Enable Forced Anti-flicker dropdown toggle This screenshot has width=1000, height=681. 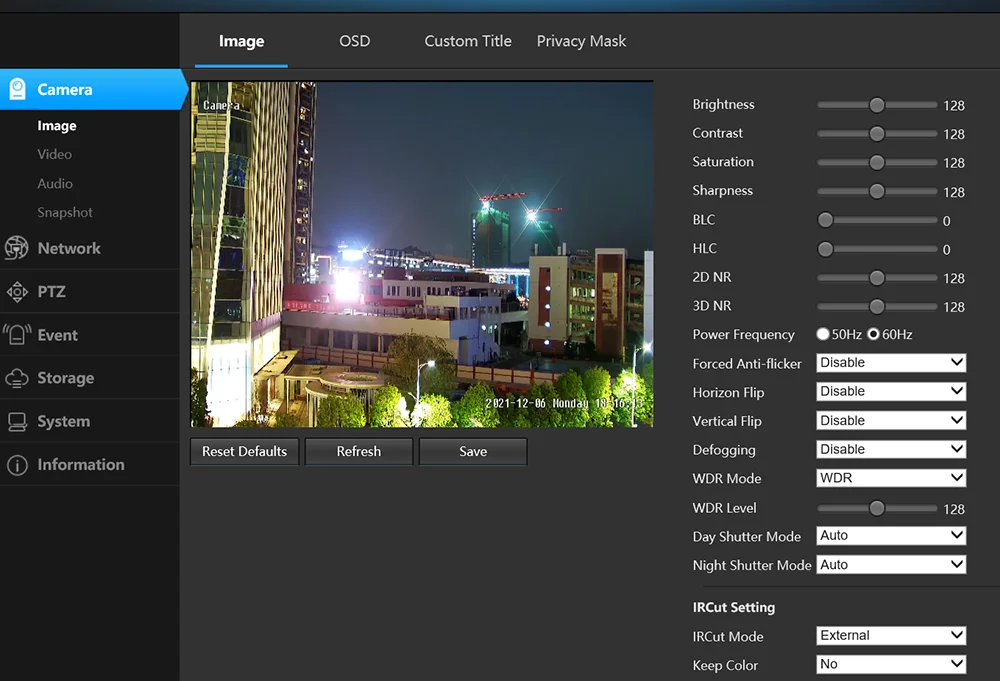(x=889, y=362)
